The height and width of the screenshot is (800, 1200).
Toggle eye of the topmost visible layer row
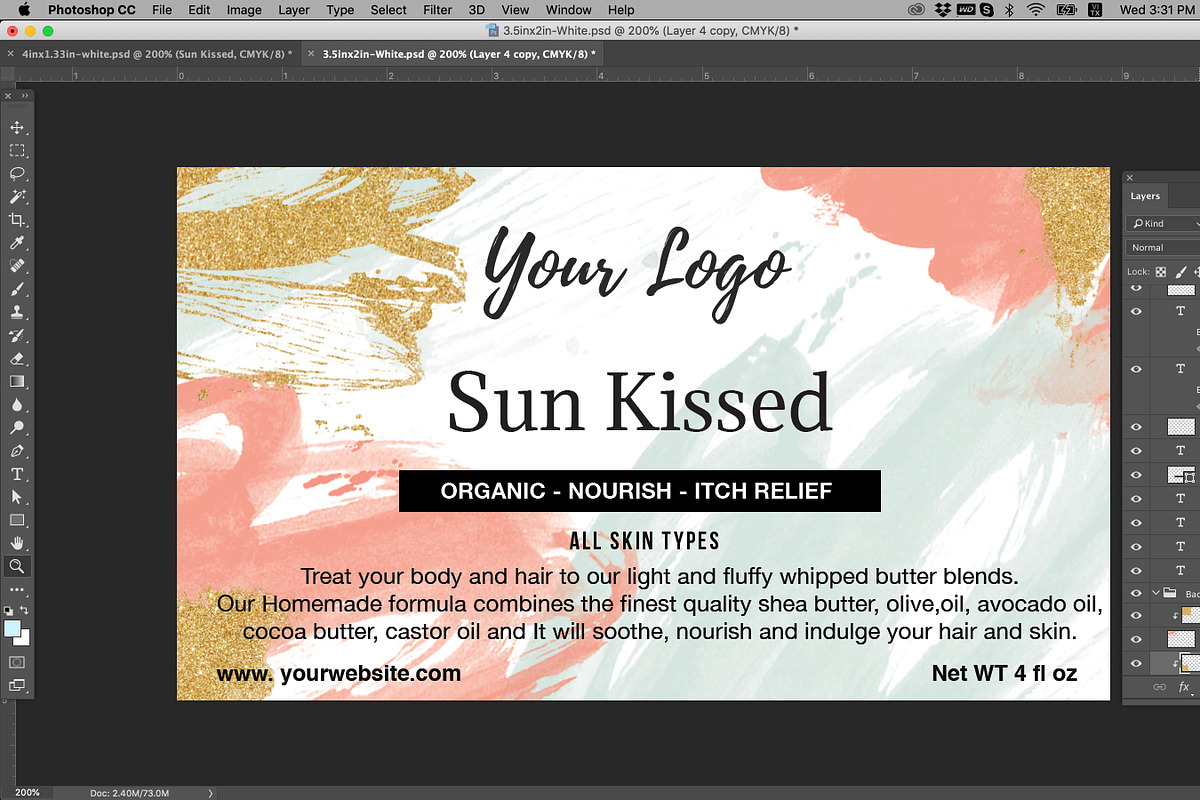1136,288
